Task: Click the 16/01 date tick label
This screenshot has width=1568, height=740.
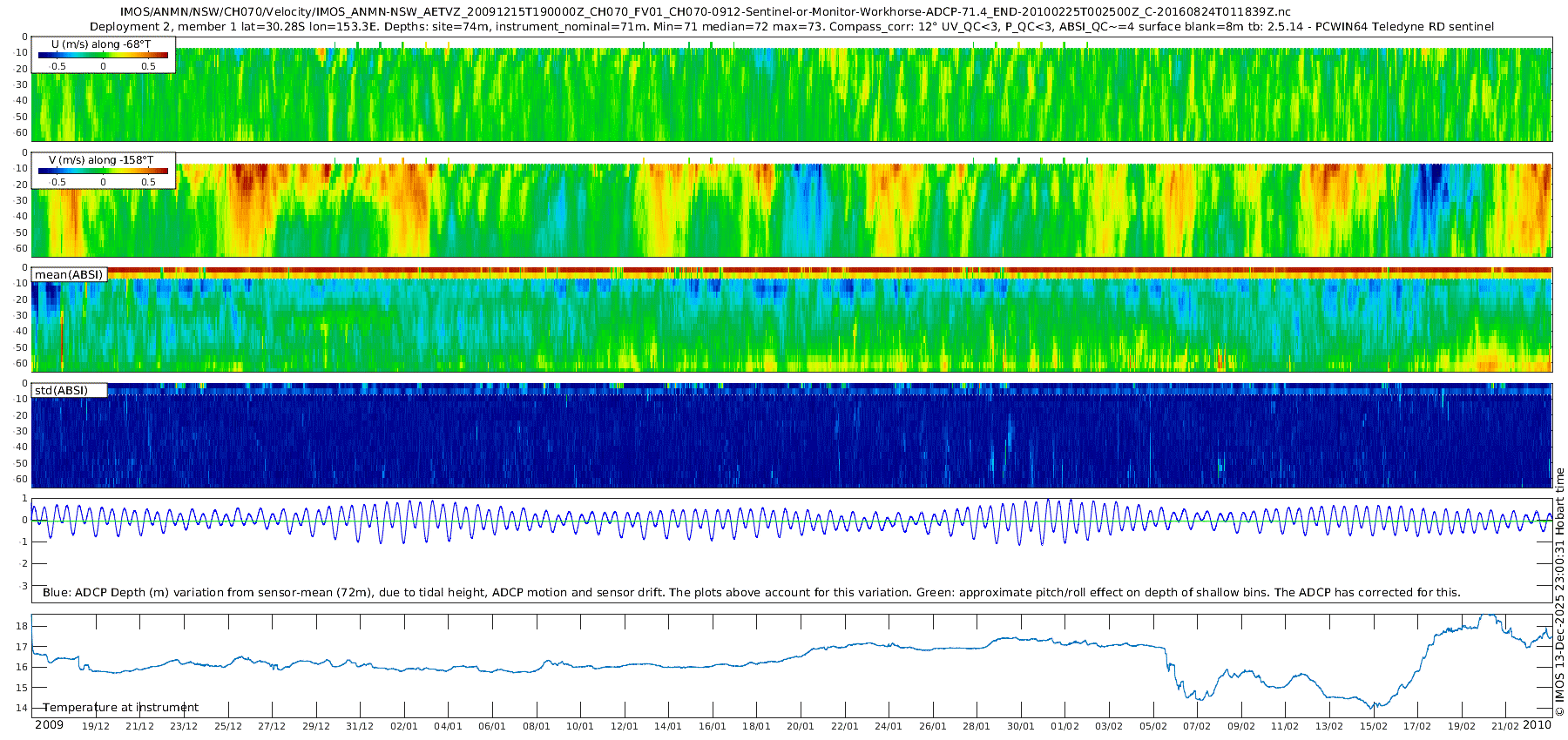Action: [713, 726]
